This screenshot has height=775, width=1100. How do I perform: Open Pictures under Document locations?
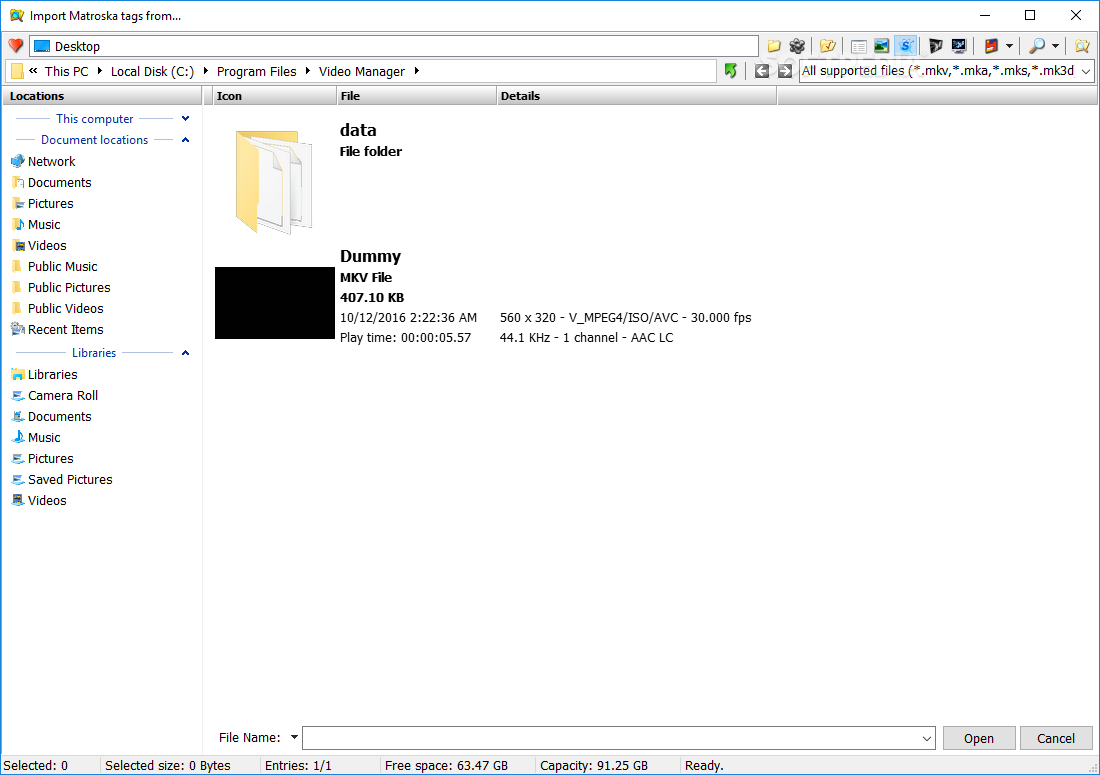[x=42, y=203]
